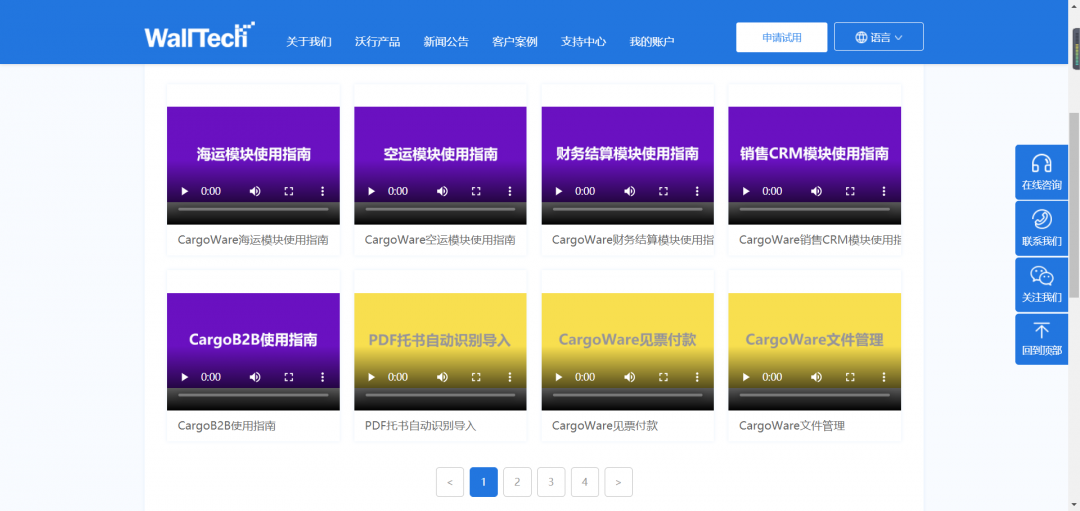Mute the 销售CRM模块使用指南 video
The image size is (1080, 511).
pyautogui.click(x=816, y=191)
